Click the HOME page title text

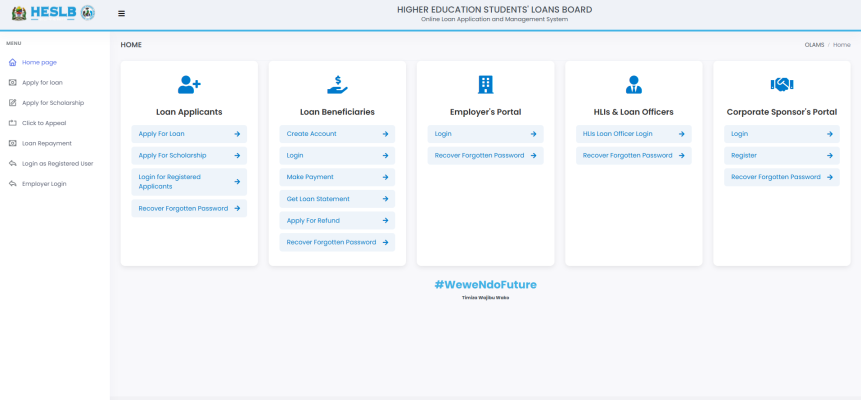[131, 45]
